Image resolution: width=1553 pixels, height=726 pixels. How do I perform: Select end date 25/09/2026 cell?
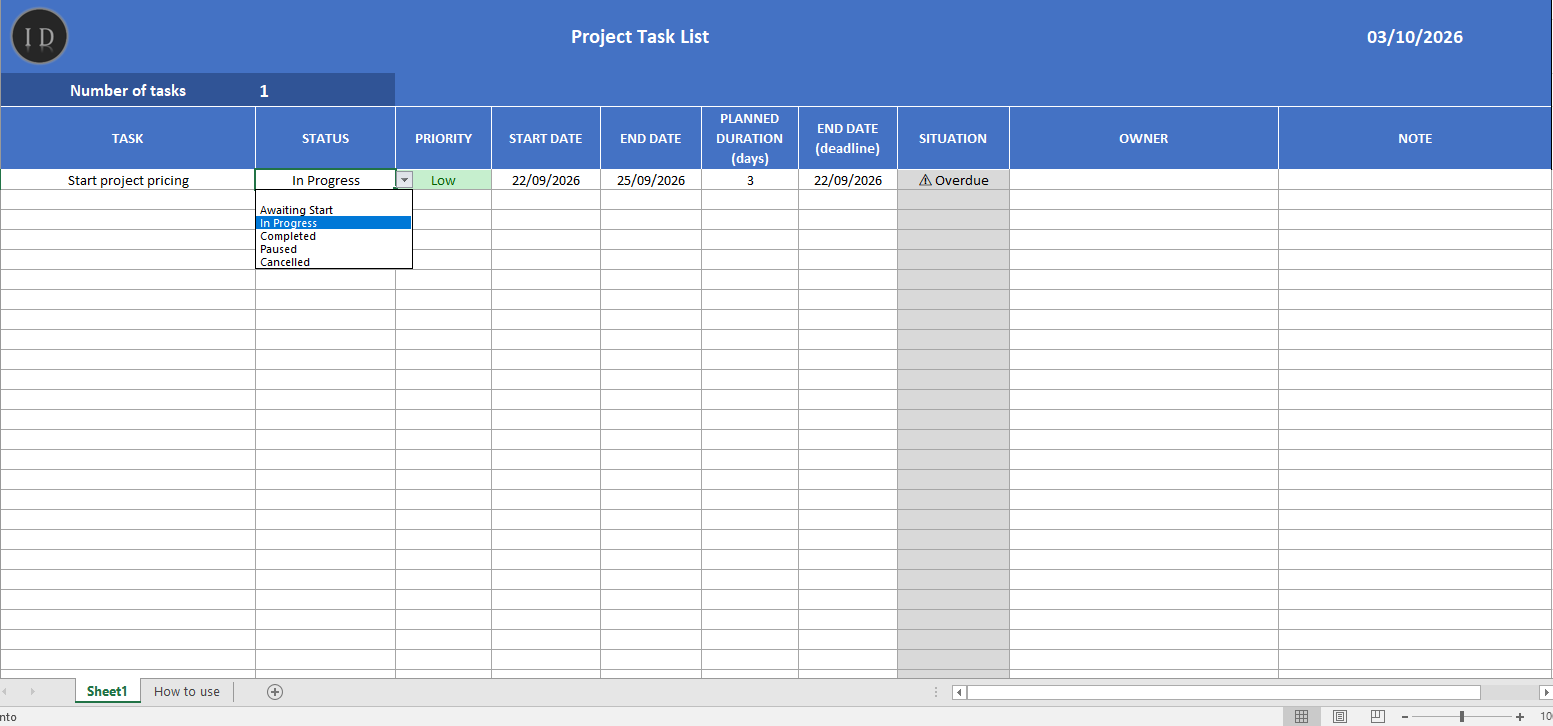tap(651, 180)
